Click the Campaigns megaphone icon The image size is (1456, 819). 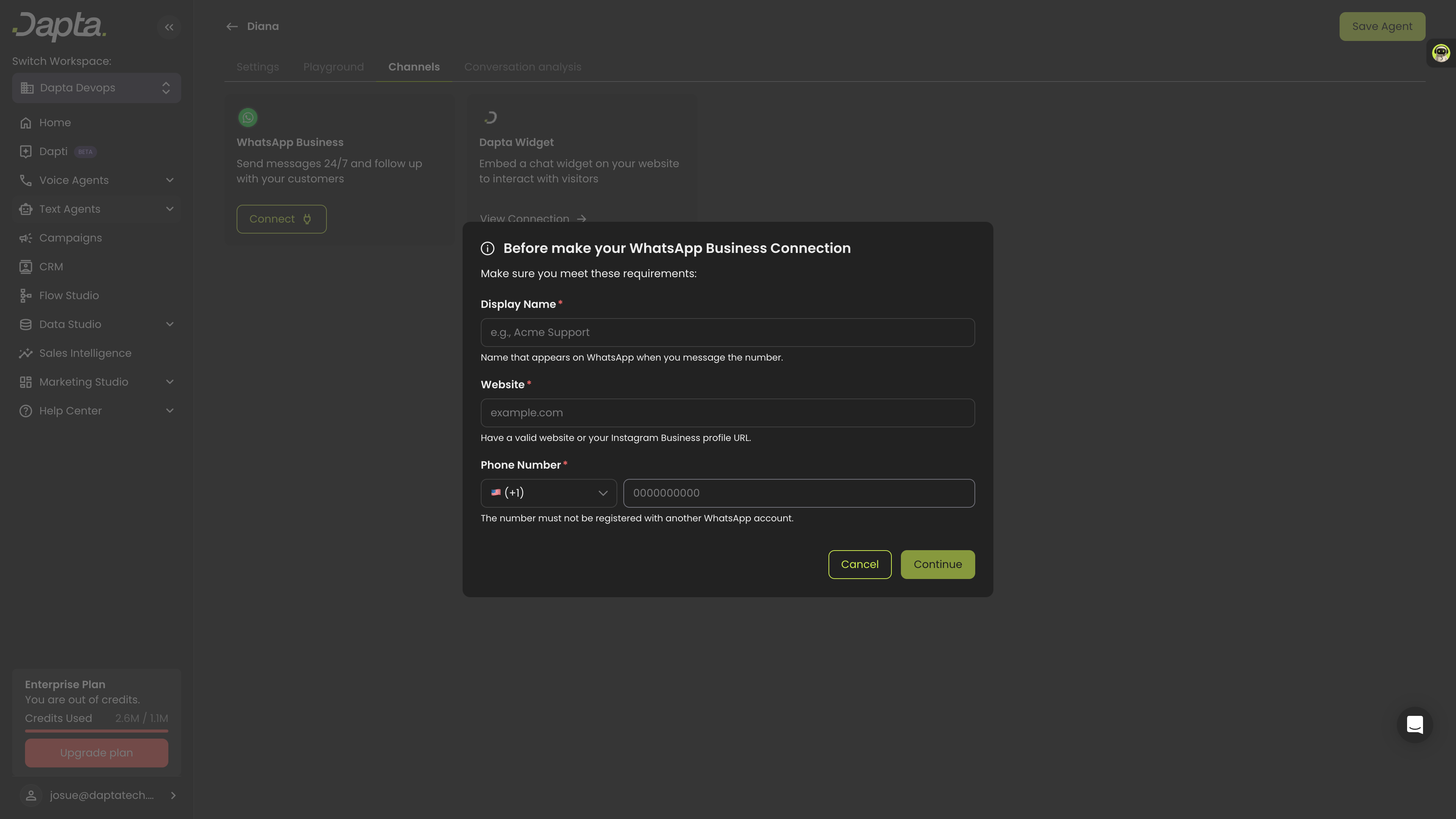25,238
